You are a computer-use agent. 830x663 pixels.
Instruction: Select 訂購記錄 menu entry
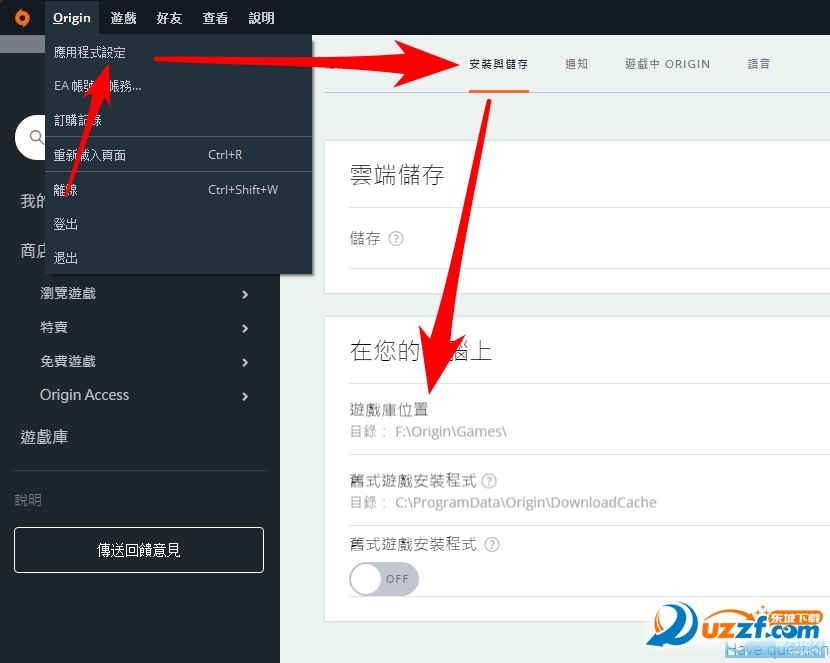(178, 120)
